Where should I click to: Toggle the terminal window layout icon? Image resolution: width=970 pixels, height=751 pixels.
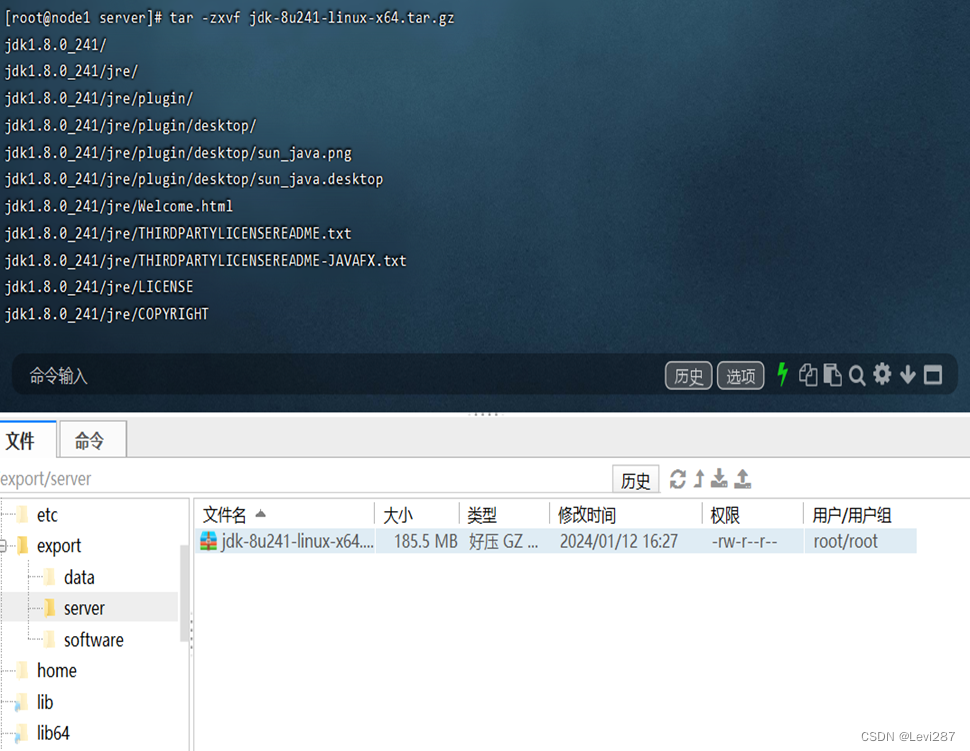tap(932, 375)
